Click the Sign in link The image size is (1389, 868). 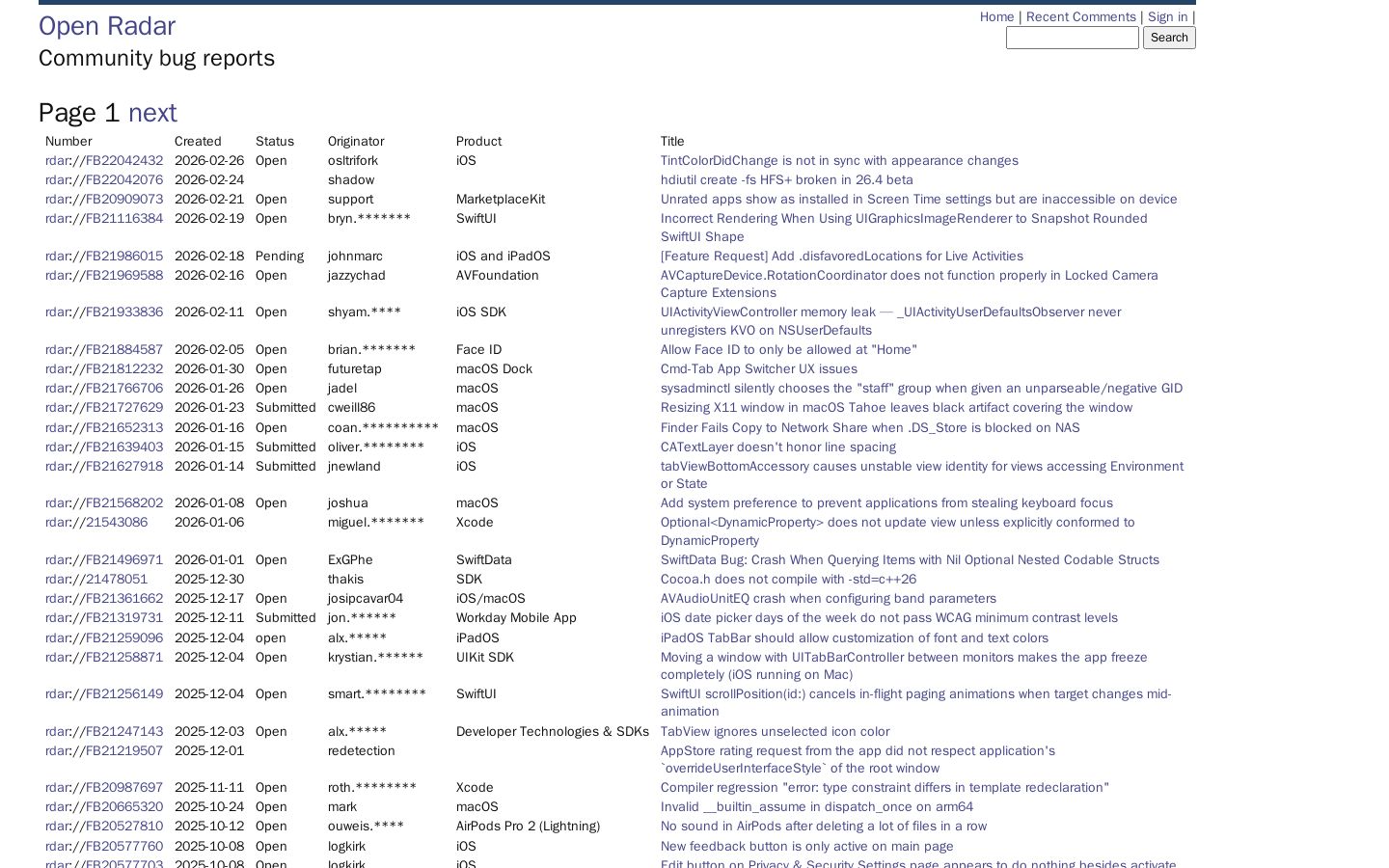[1167, 17]
